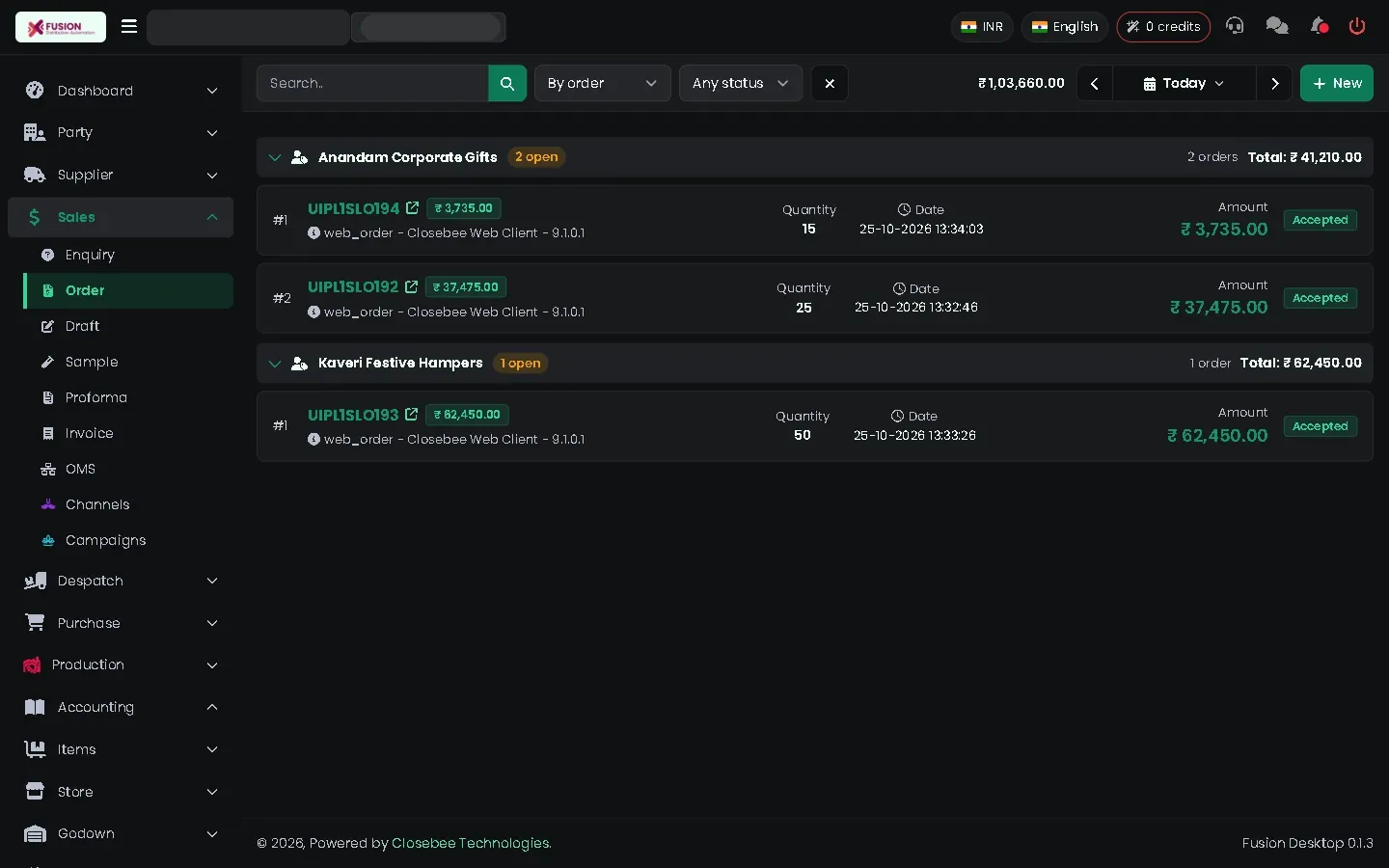
Task: Open Draft in Sales submenu
Action: click(128, 326)
